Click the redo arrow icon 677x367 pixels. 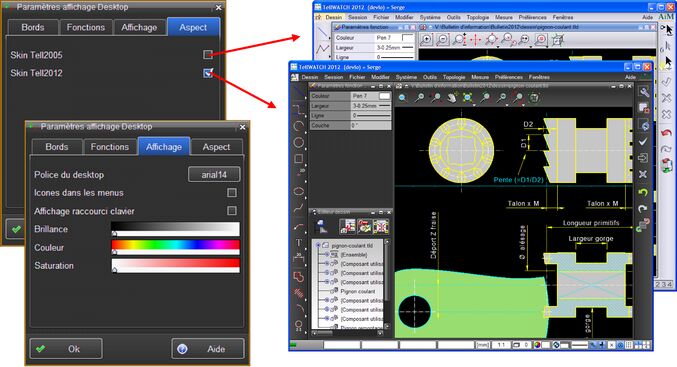[x=643, y=209]
